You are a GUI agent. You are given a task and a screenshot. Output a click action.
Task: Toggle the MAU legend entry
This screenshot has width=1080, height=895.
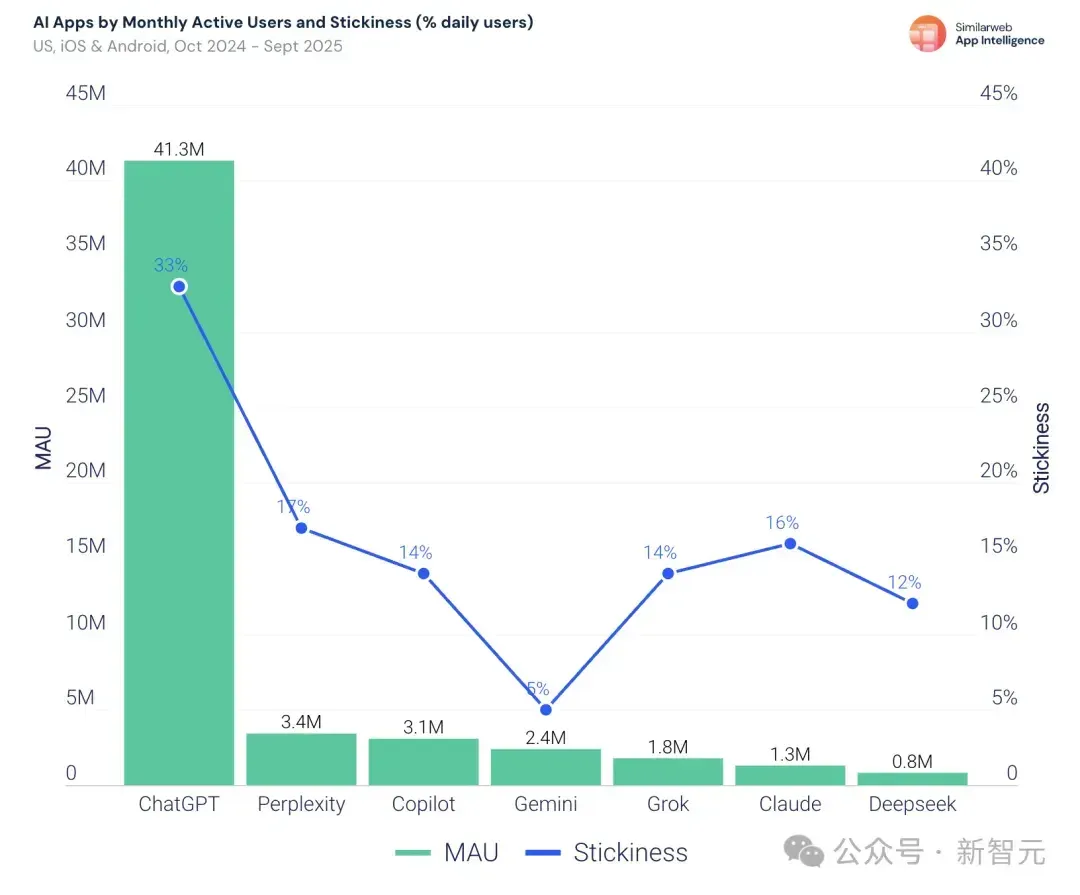(447, 852)
